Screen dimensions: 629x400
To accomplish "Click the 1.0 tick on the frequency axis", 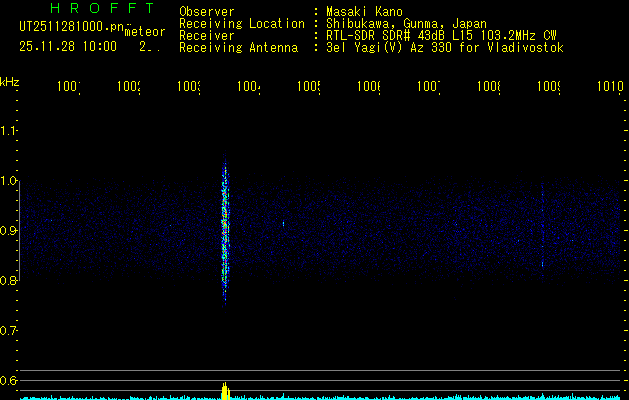I will [x=9, y=181].
